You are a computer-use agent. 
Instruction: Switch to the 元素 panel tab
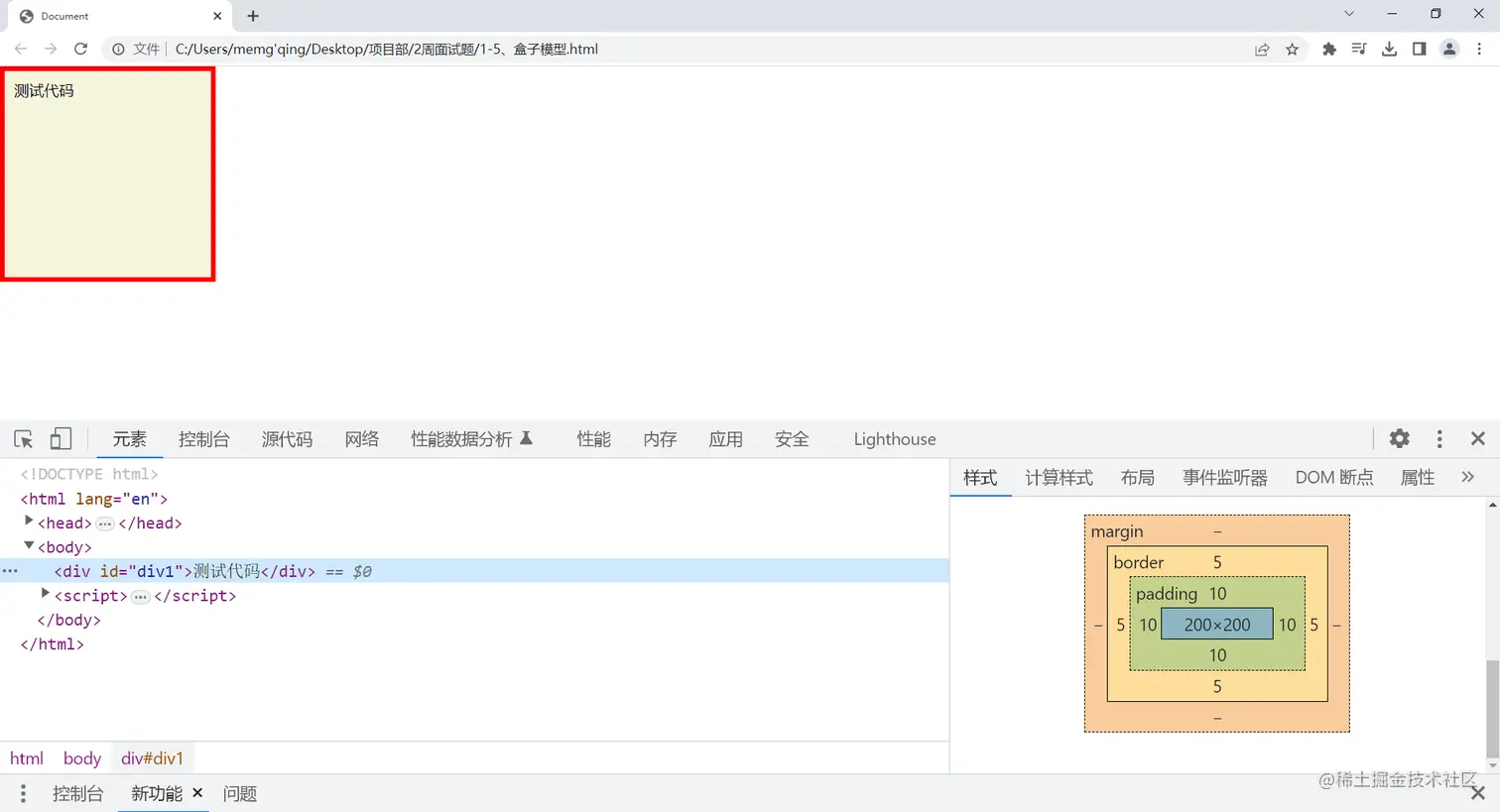129,439
